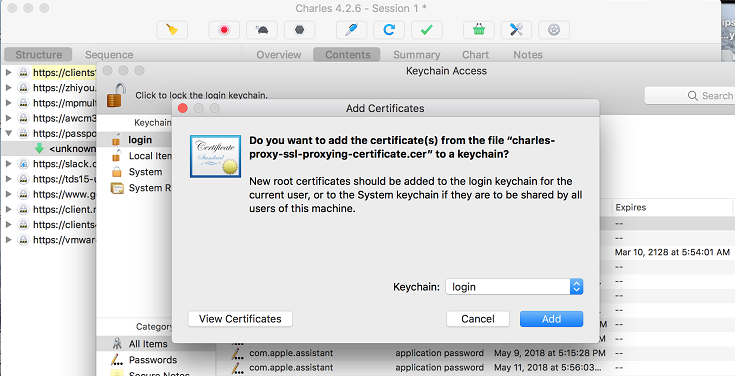Image resolution: width=735 pixels, height=376 pixels.
Task: Click the login keychain padlock icon
Action: tap(116, 140)
